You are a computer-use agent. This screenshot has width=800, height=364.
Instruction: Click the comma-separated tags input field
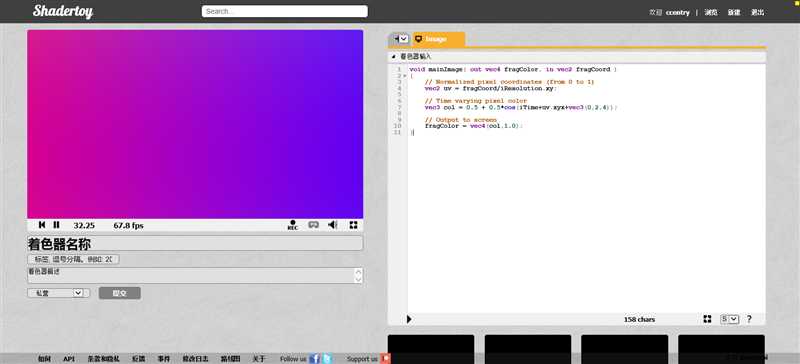(x=73, y=259)
